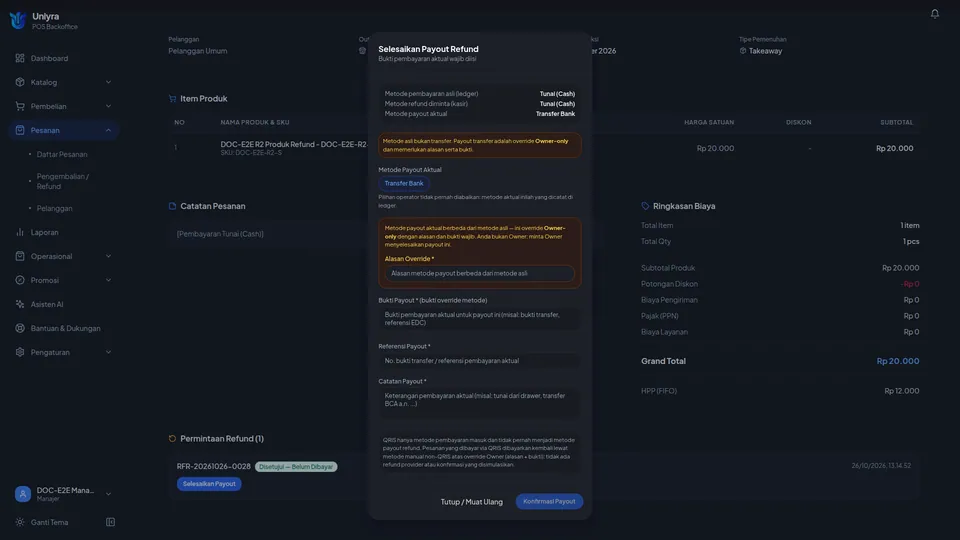Click the Dashboard sidebar icon
This screenshot has width=960, height=540.
point(20,58)
